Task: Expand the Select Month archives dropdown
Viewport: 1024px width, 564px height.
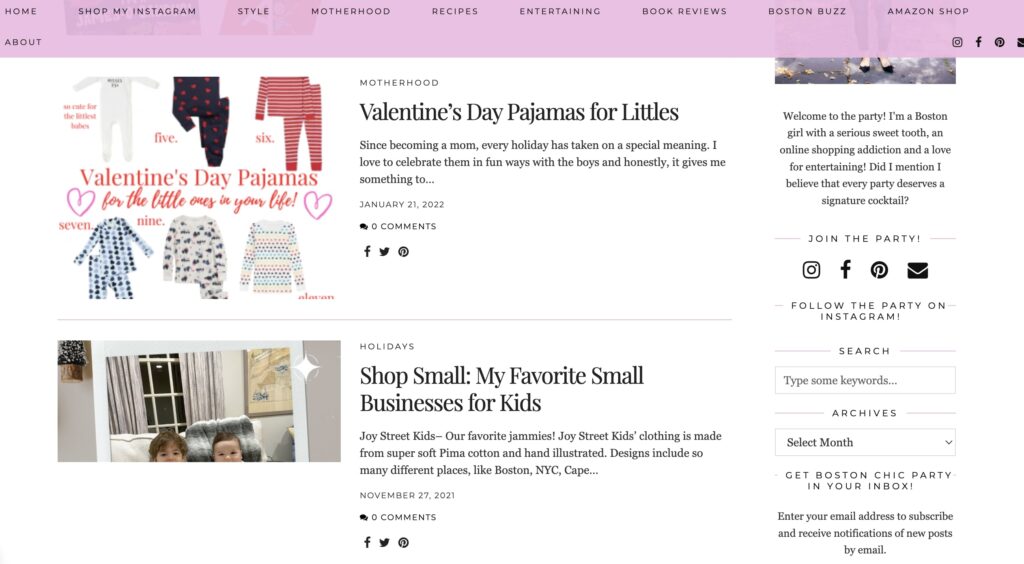Action: 865,442
